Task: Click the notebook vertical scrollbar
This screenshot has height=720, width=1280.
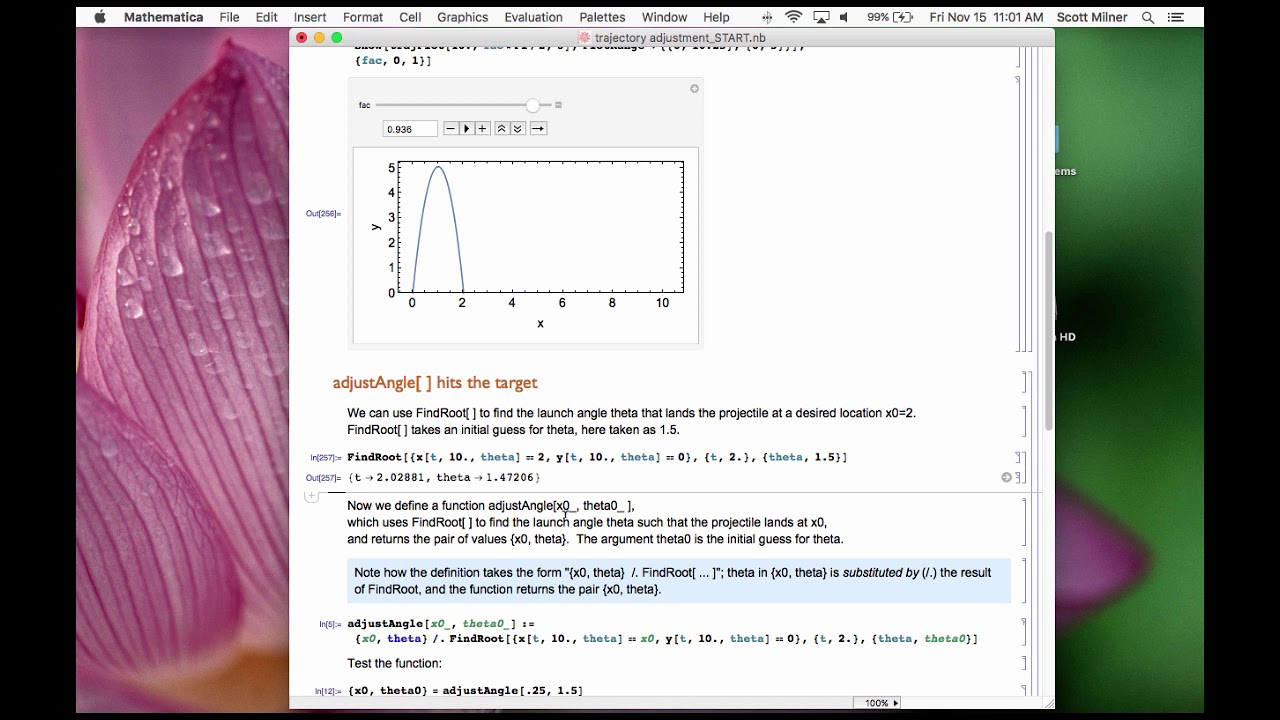Action: 1049,330
